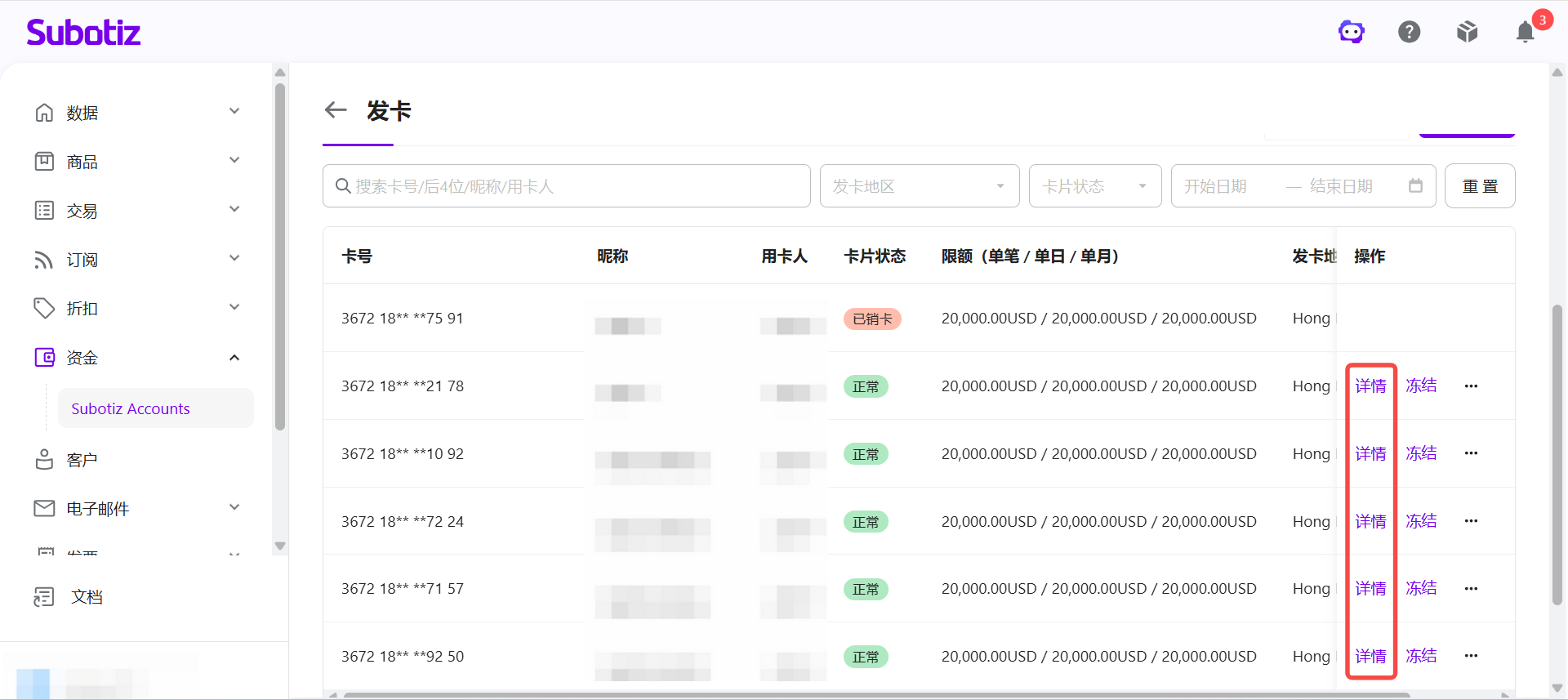Image resolution: width=1568 pixels, height=700 pixels.
Task: Go back using the arrow beside 发卡
Action: [x=336, y=110]
